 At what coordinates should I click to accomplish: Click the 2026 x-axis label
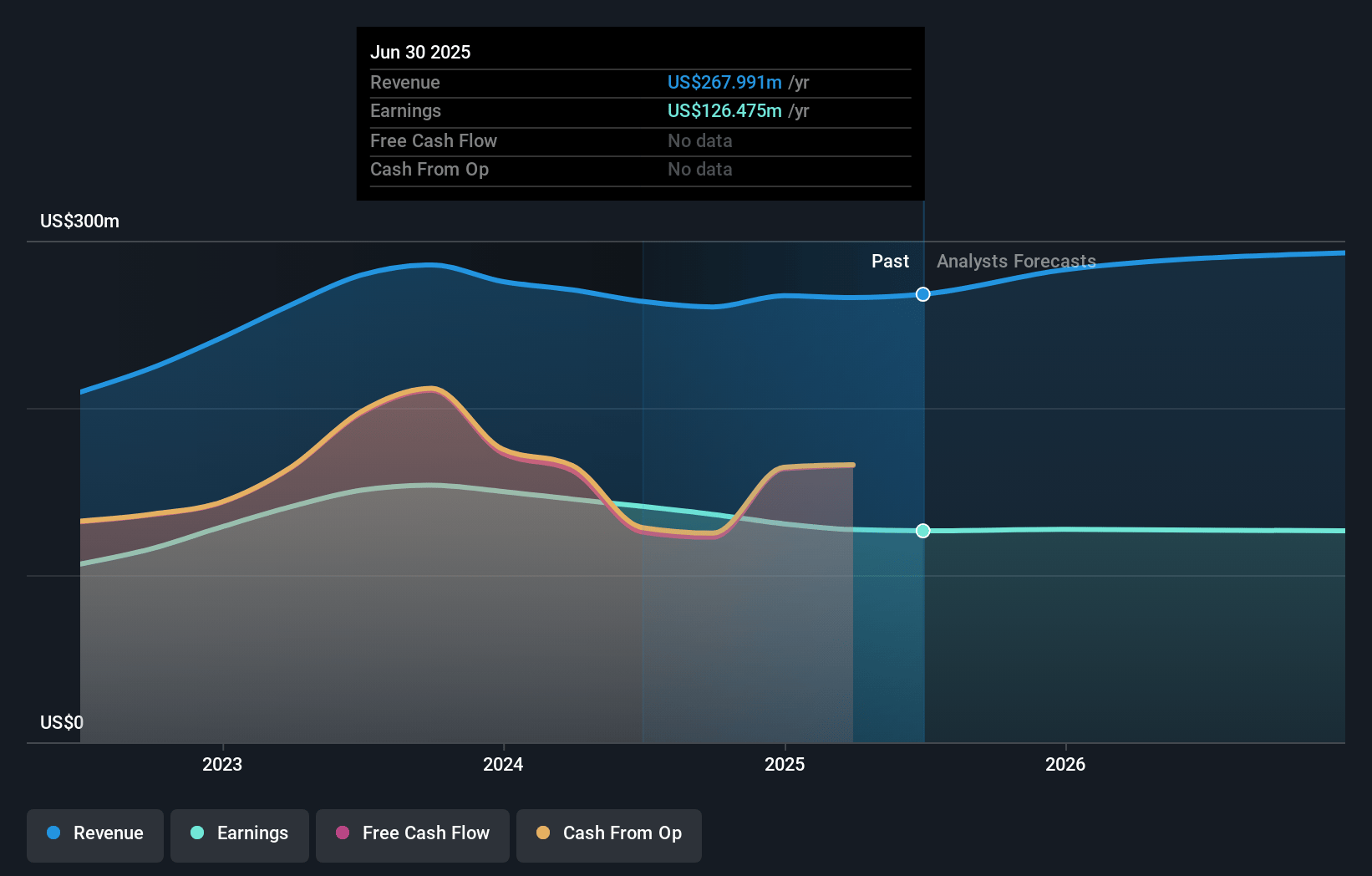1065,764
